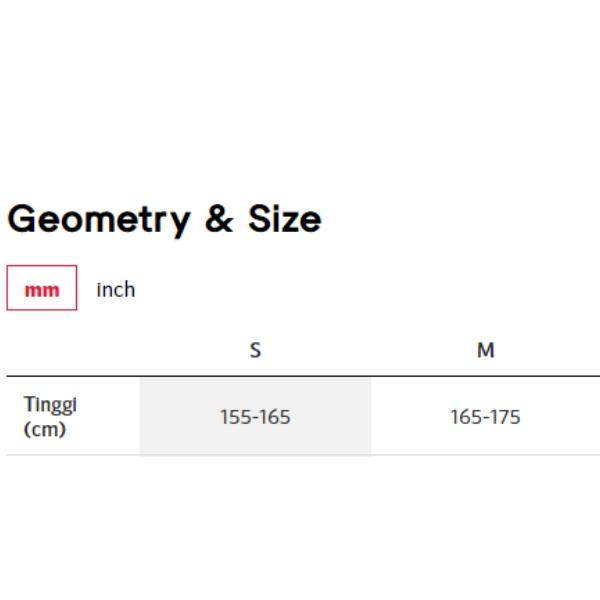Select the 155-165 height cell
Screen dimensions: 600x600
255,417
